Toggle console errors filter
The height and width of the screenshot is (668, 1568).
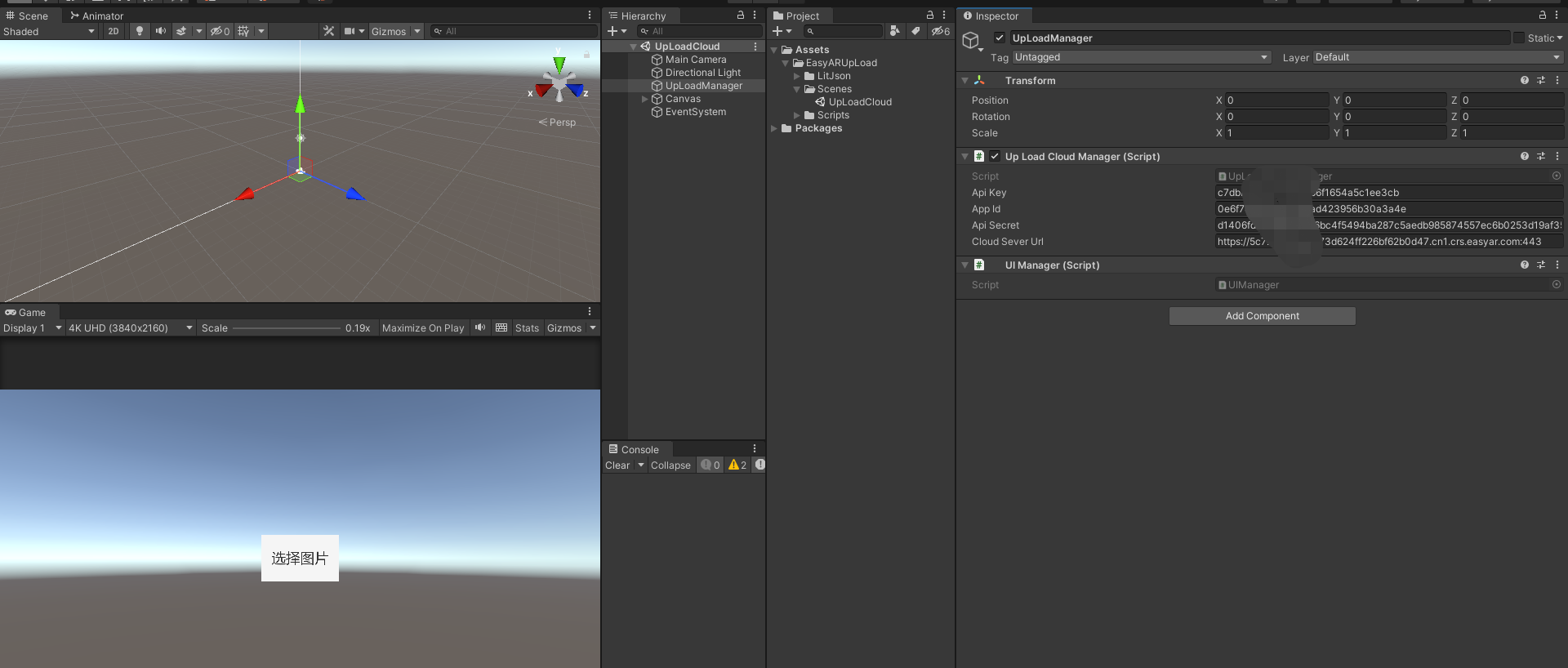point(759,465)
